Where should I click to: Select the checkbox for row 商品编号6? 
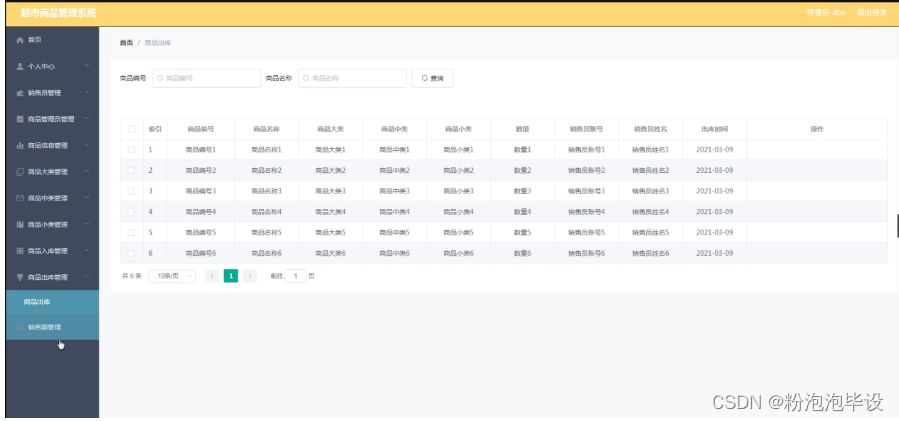coord(132,253)
